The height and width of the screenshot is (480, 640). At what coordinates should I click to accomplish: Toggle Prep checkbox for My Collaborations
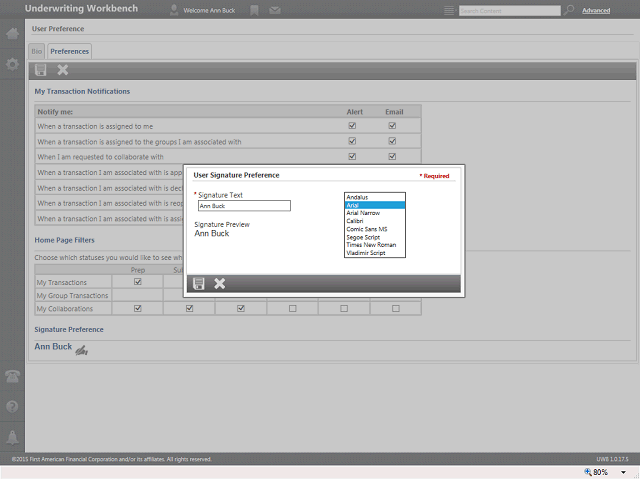tap(138, 308)
